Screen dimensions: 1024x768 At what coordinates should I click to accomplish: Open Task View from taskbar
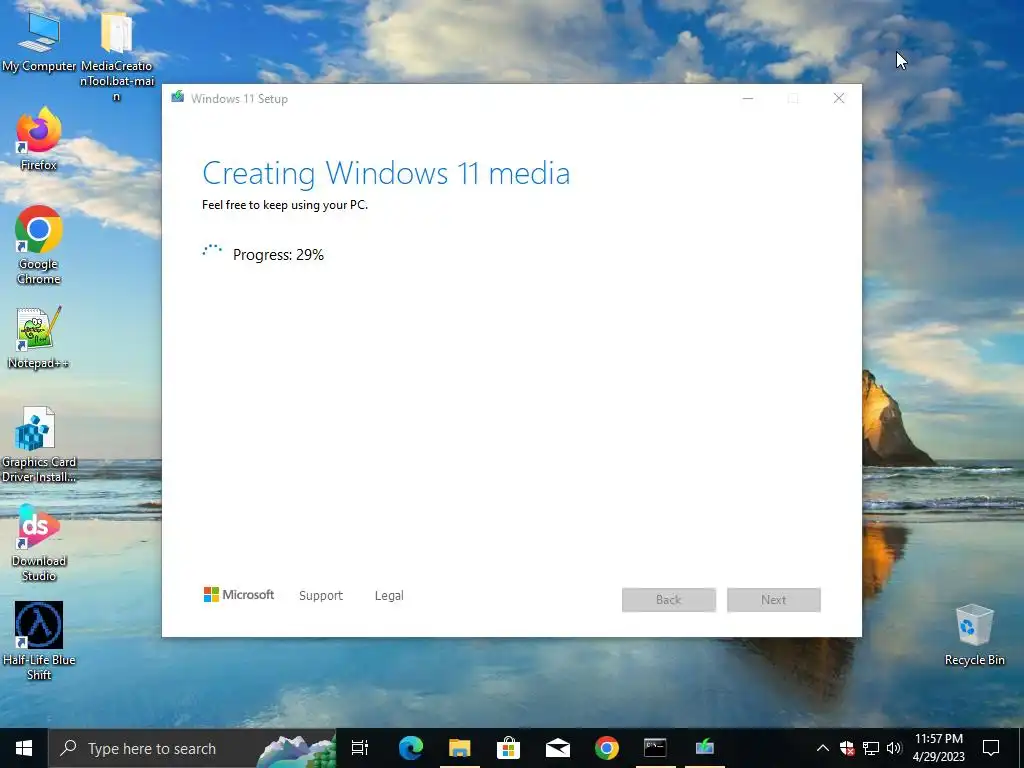coord(360,748)
